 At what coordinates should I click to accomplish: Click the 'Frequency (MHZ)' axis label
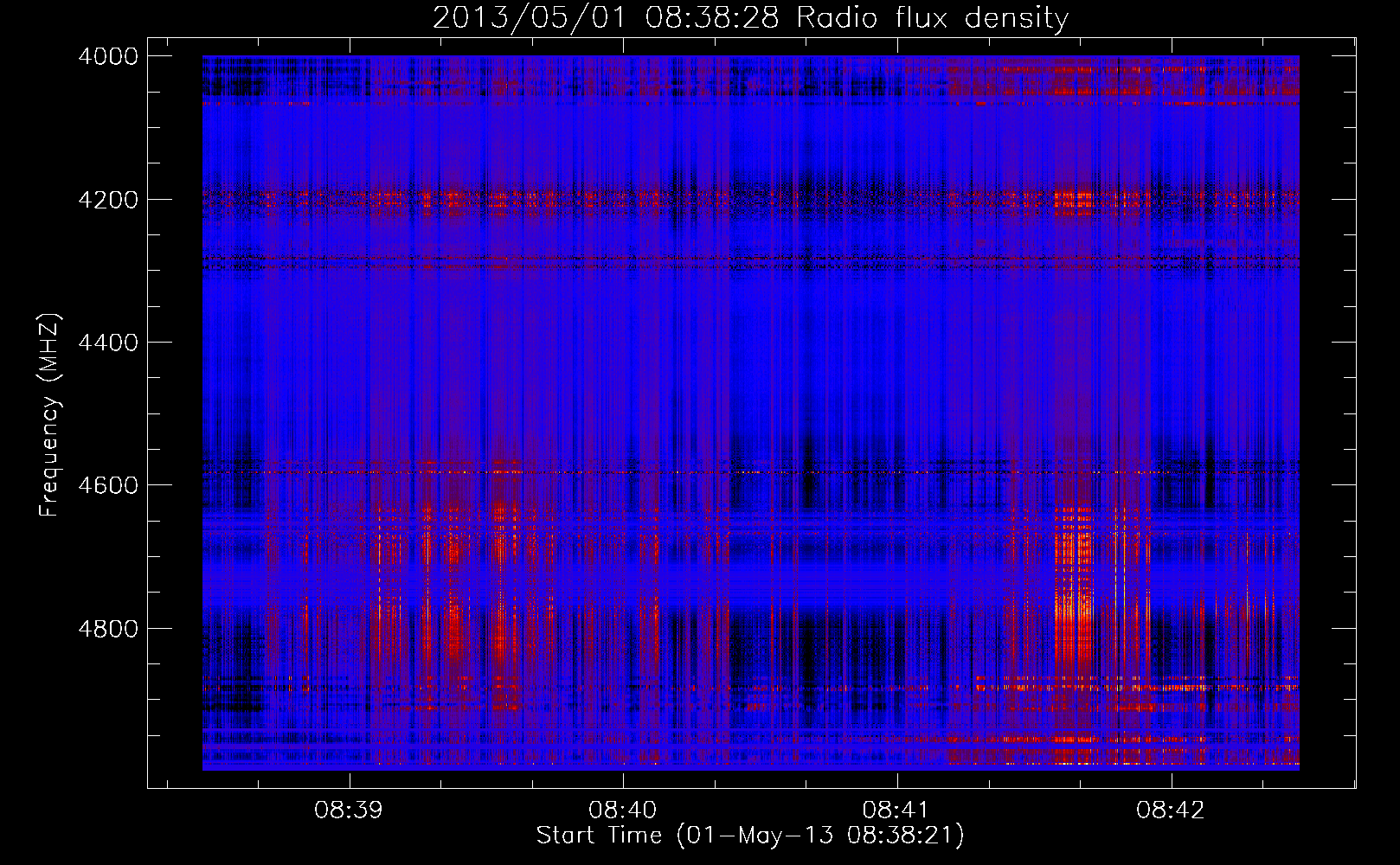[50, 415]
